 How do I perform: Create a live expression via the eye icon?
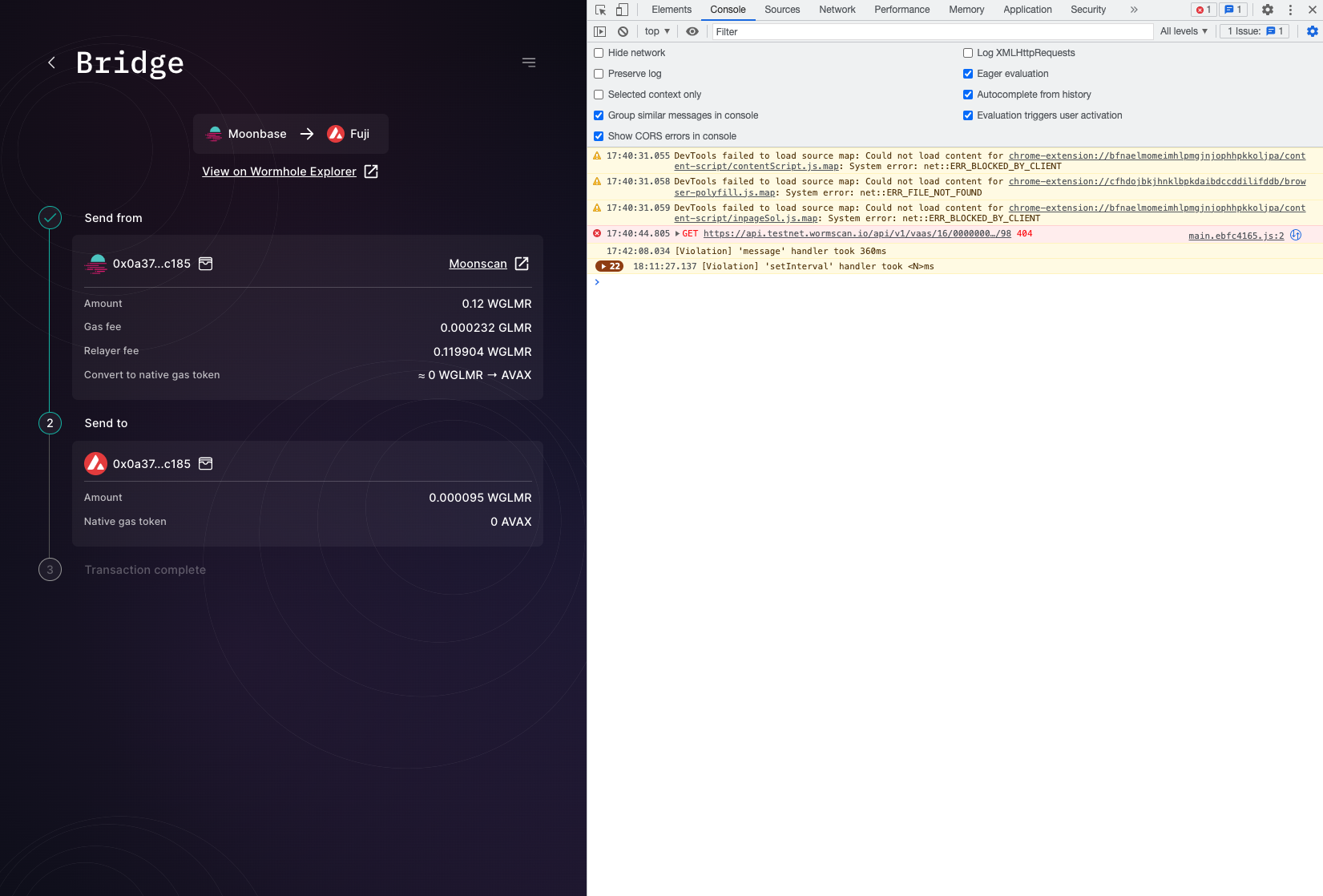[x=692, y=31]
